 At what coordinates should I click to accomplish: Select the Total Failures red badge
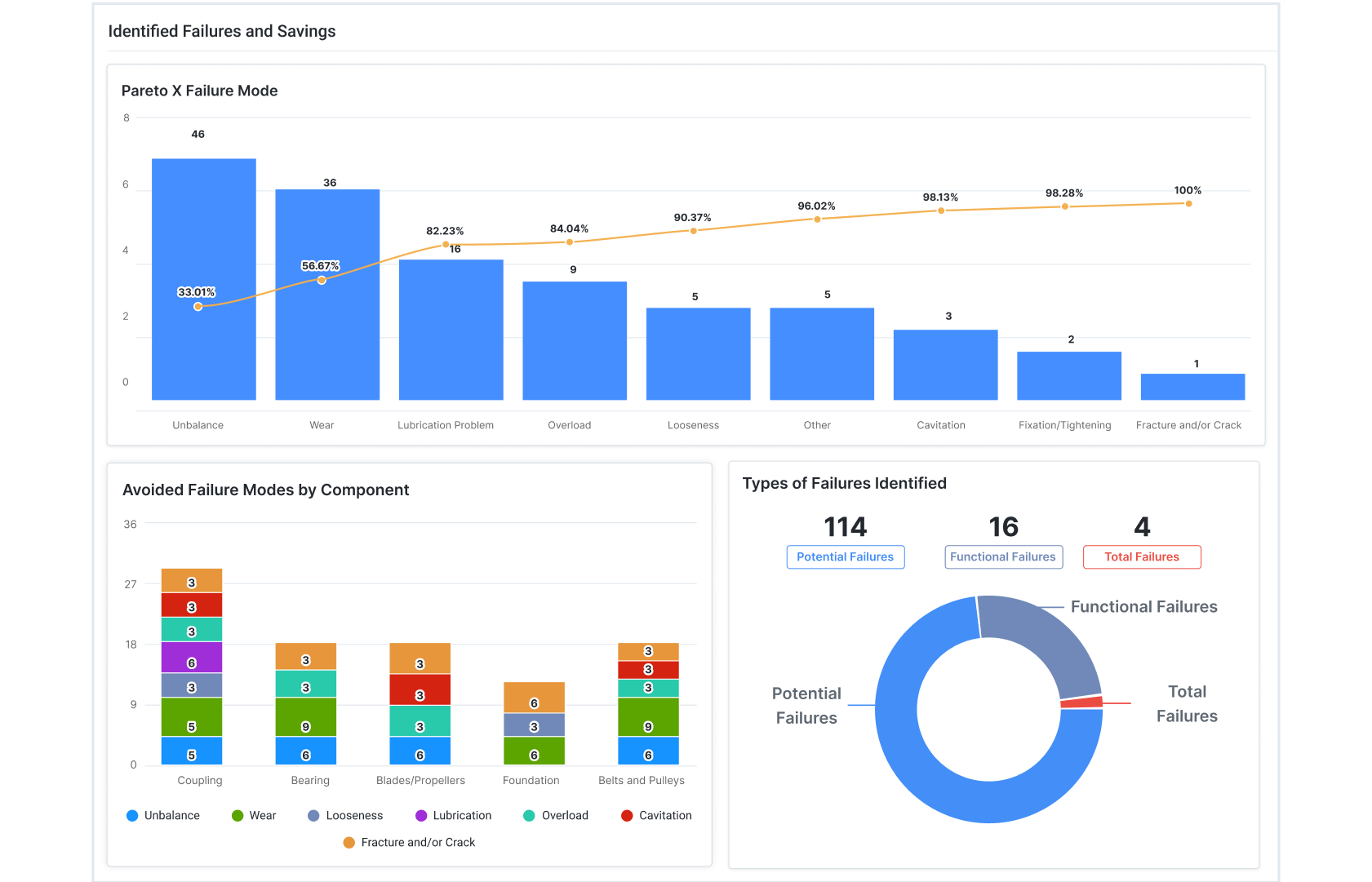point(1141,556)
